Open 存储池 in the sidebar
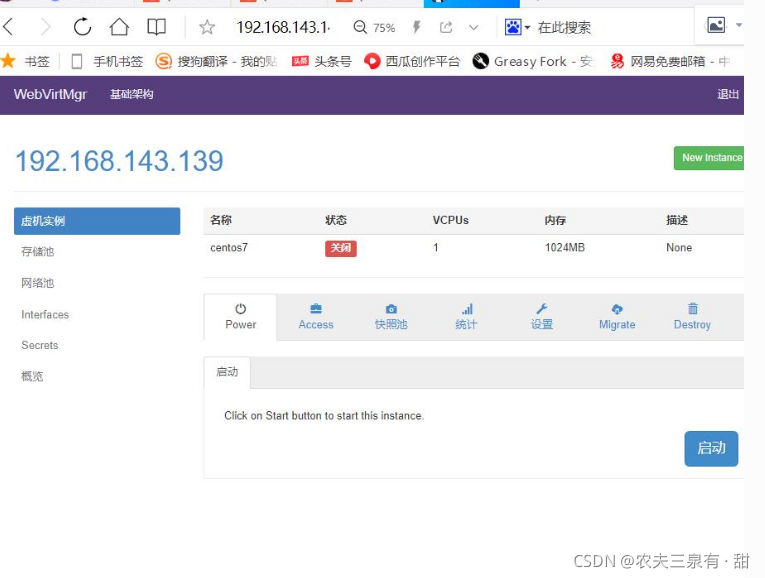 coord(38,252)
